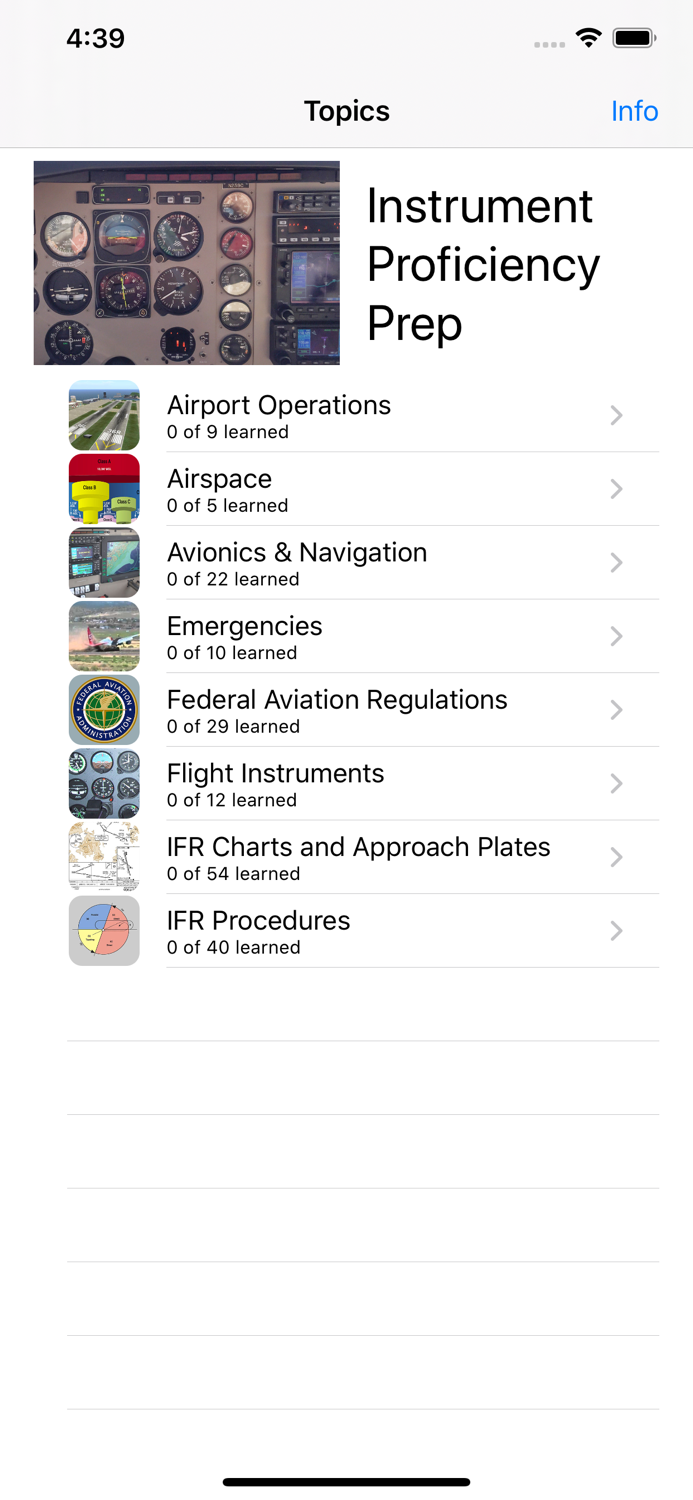Click the Federal Aviation Administration seal icon

(104, 710)
